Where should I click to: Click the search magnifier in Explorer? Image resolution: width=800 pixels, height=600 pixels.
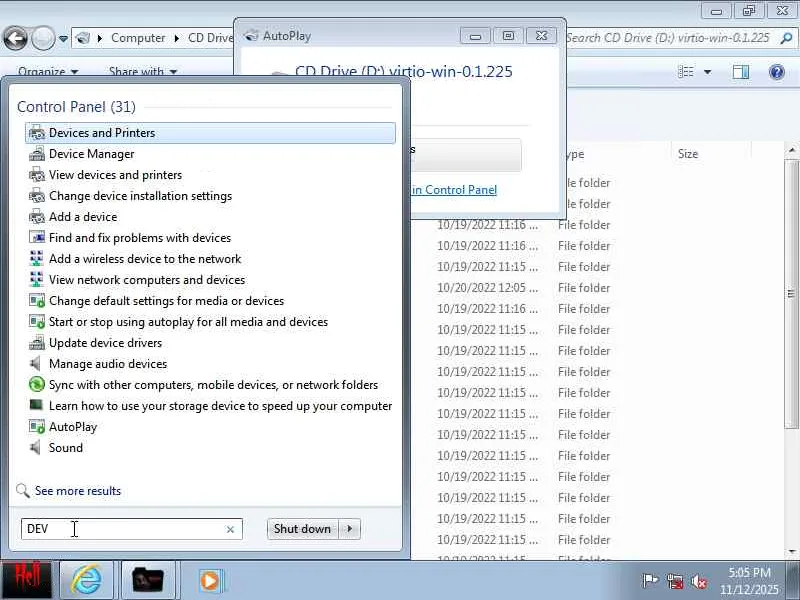coord(786,38)
